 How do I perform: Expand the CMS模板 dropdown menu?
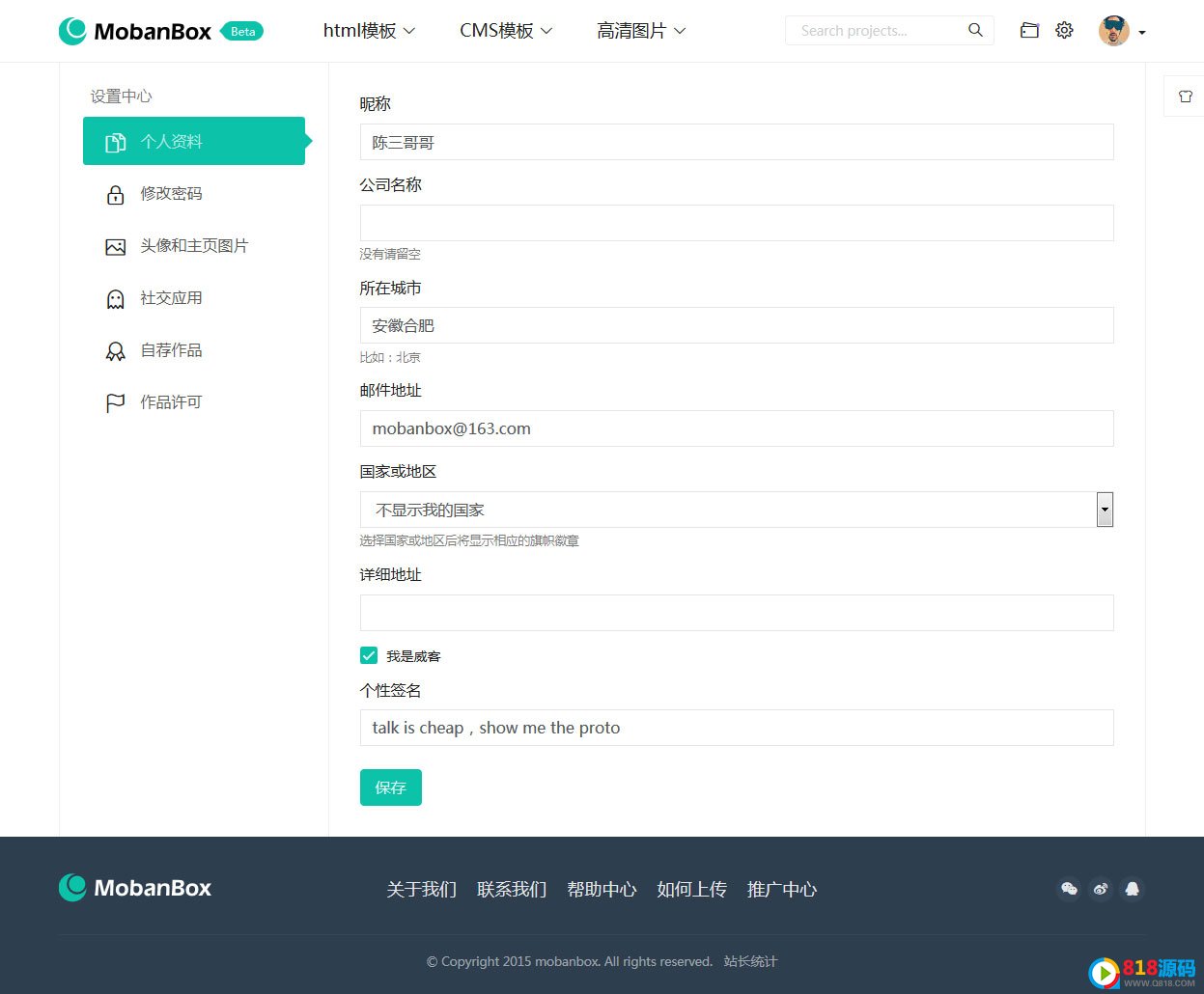tap(506, 31)
